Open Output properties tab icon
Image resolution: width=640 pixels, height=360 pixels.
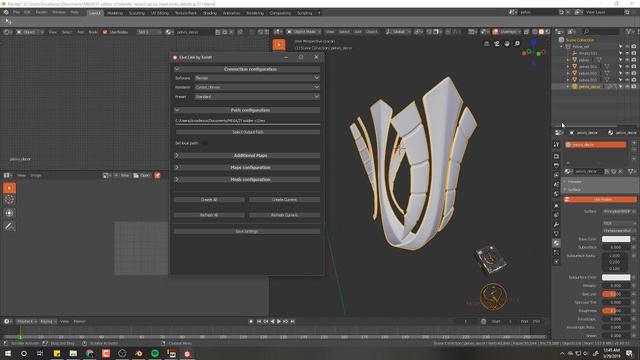[556, 166]
